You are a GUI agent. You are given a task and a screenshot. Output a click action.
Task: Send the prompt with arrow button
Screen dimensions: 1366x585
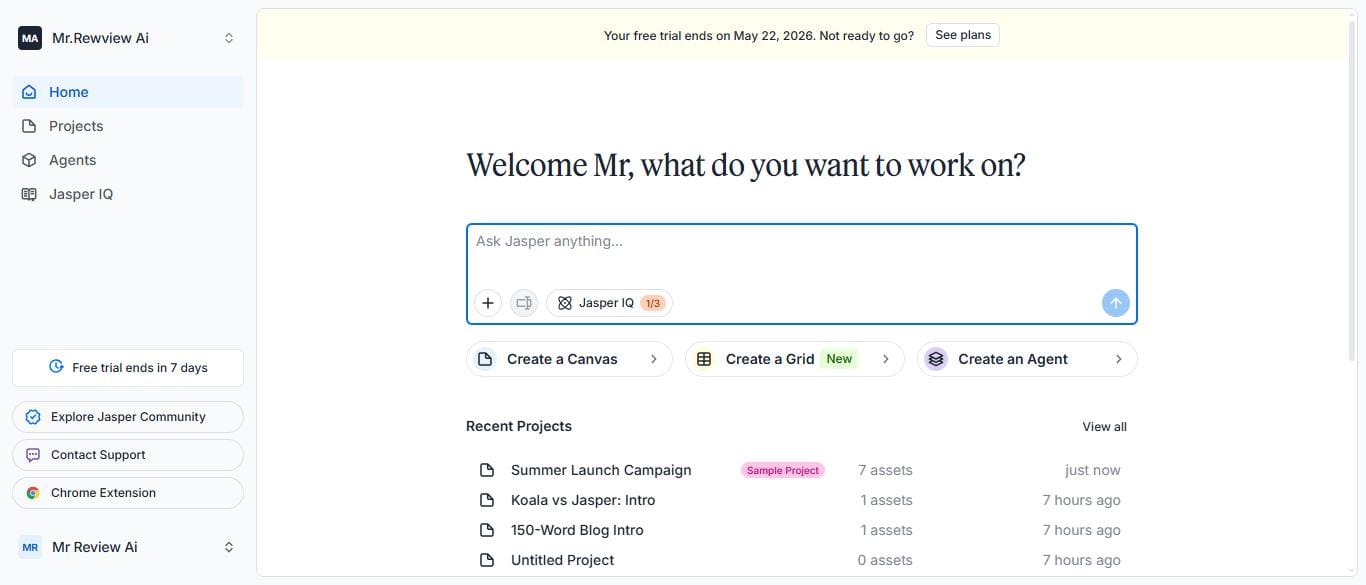1116,303
